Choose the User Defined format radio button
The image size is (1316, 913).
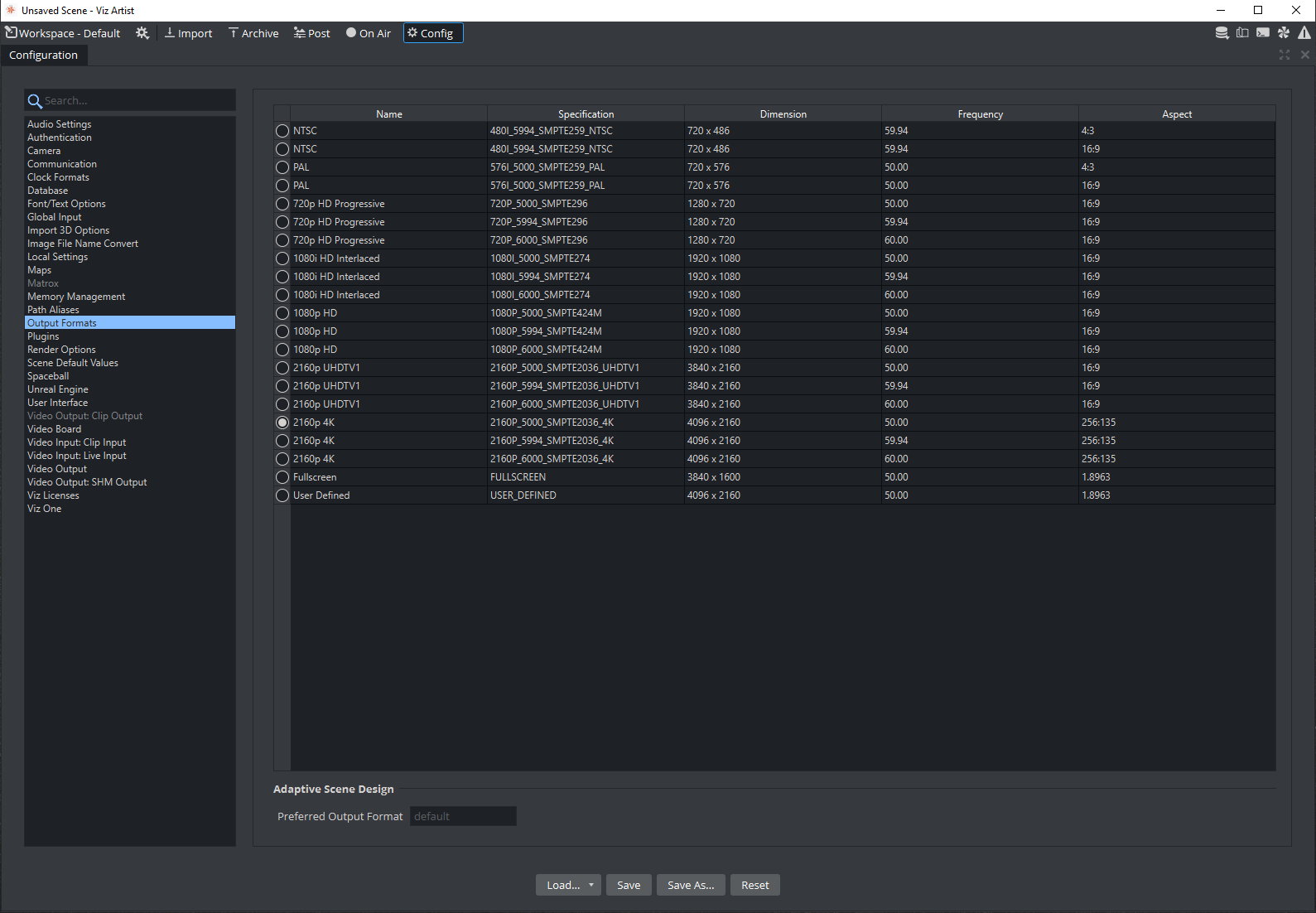click(282, 495)
